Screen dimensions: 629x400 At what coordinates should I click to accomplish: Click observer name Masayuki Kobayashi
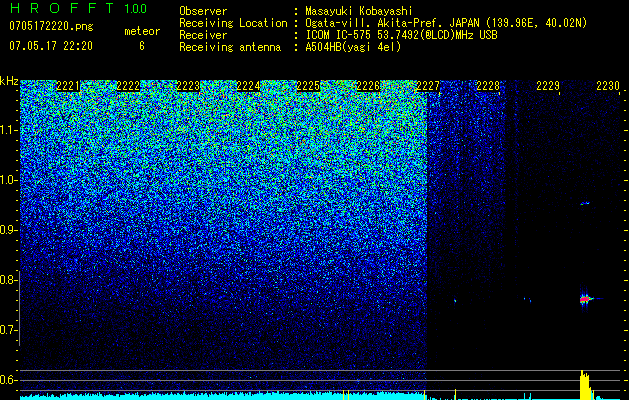click(x=359, y=11)
